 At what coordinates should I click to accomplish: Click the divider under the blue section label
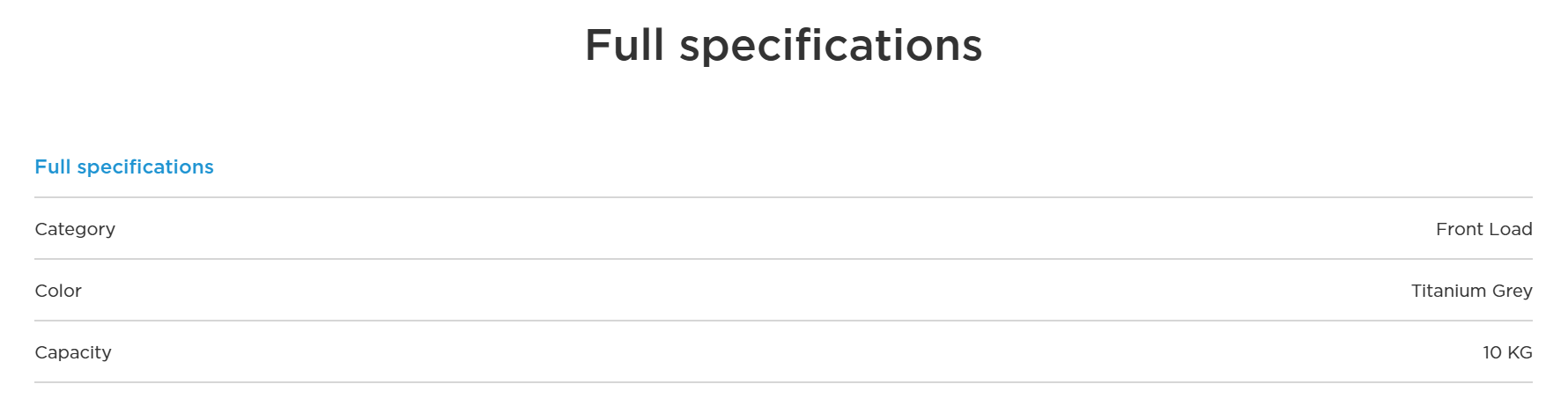[783, 197]
